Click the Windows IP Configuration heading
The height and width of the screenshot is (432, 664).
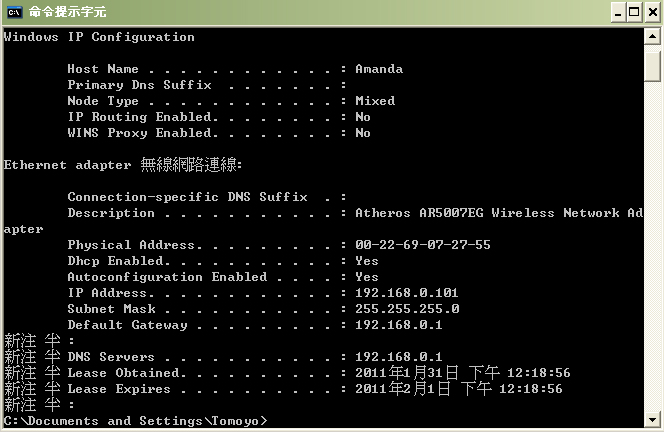coord(99,37)
